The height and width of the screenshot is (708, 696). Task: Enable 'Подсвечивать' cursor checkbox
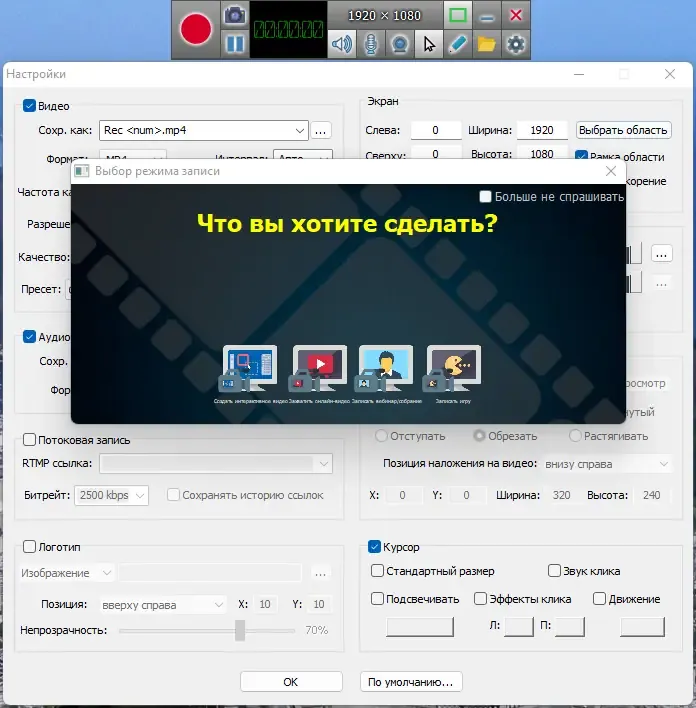pos(377,599)
